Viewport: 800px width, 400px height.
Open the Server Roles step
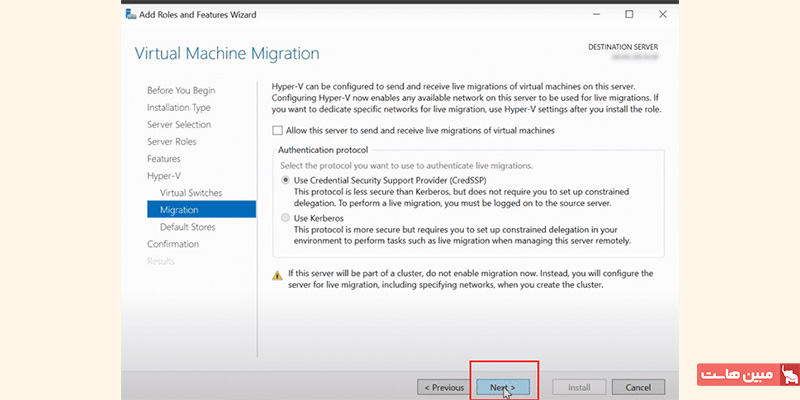click(171, 142)
